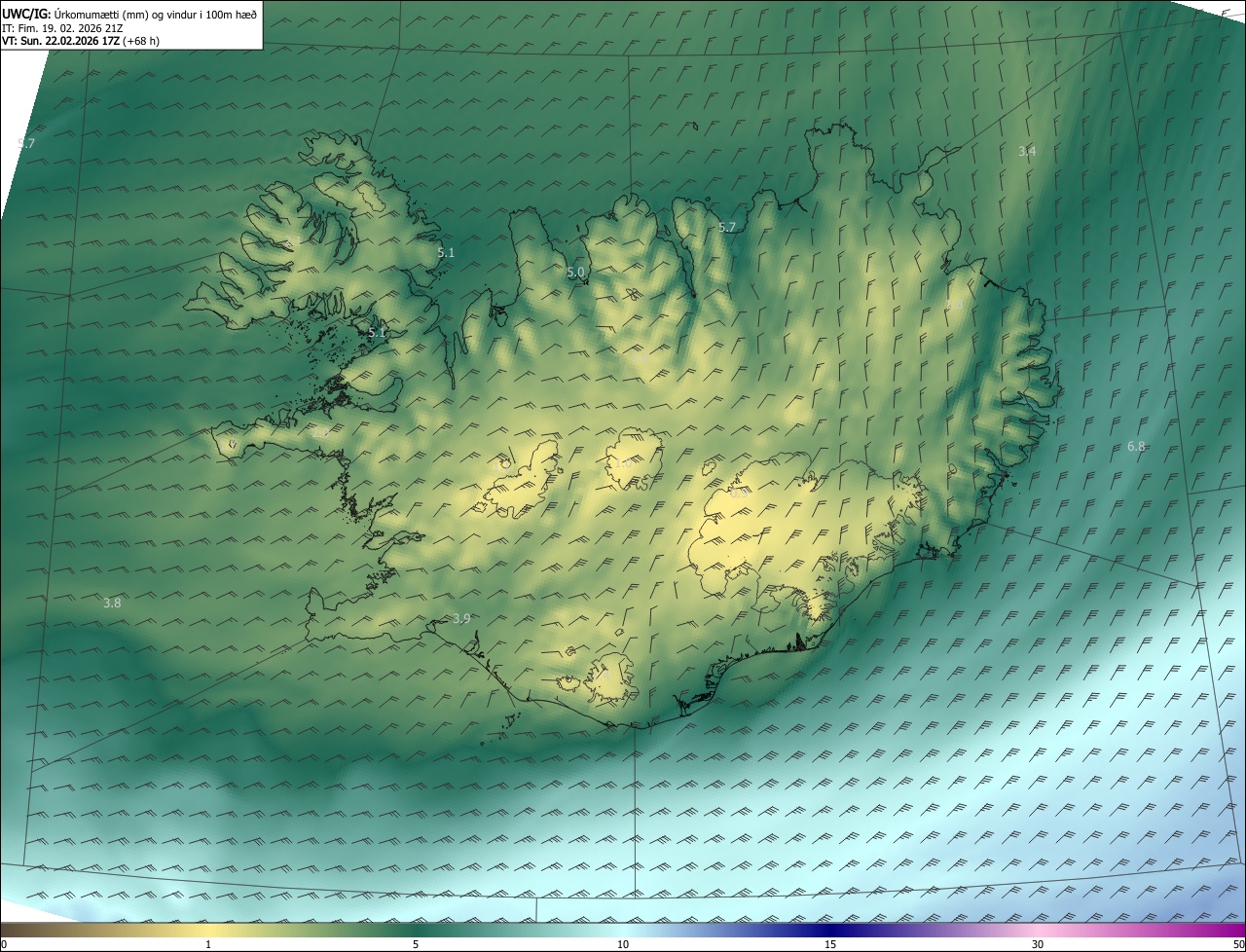Click the 3.4 value over the northeast ocean
This screenshot has height=952, width=1246.
click(x=1027, y=151)
